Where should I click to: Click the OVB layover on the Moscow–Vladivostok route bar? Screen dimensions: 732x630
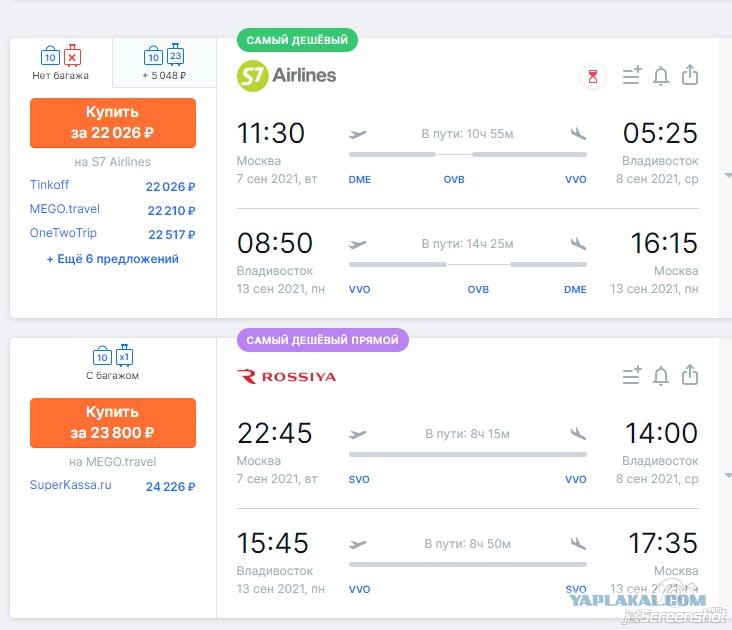coord(454,179)
